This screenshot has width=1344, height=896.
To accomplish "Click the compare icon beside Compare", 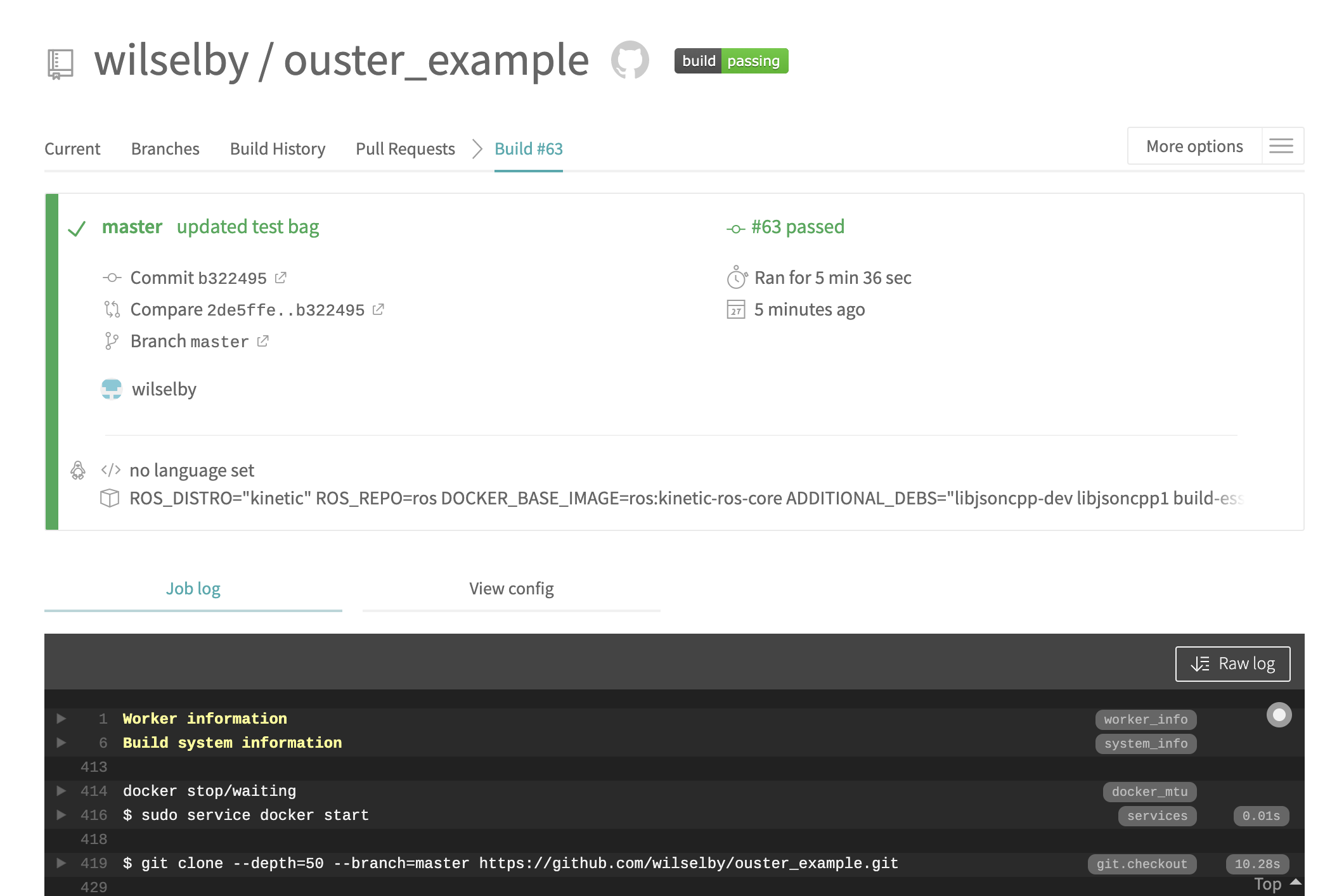I will (112, 309).
